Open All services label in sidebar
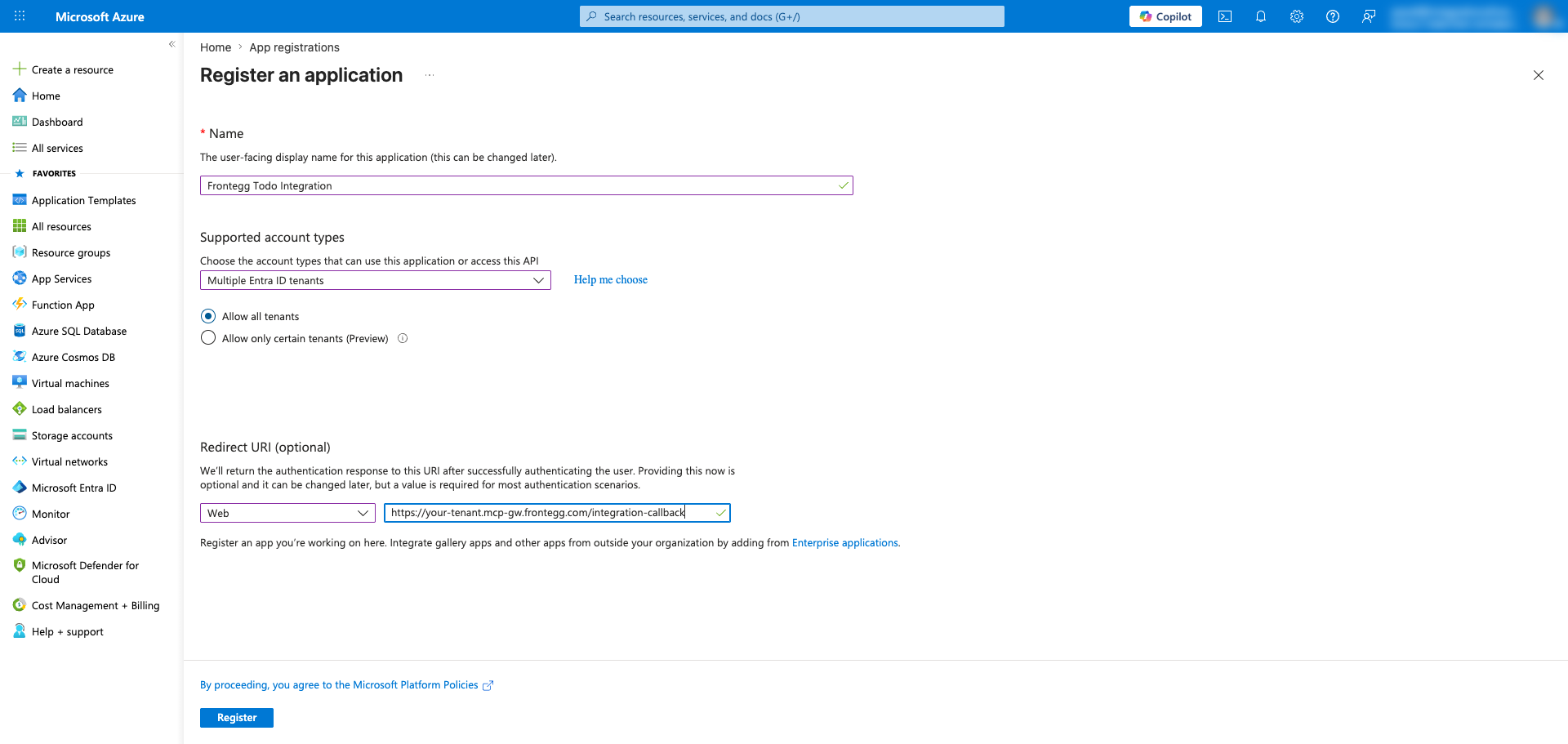The height and width of the screenshot is (744, 1568). click(57, 148)
